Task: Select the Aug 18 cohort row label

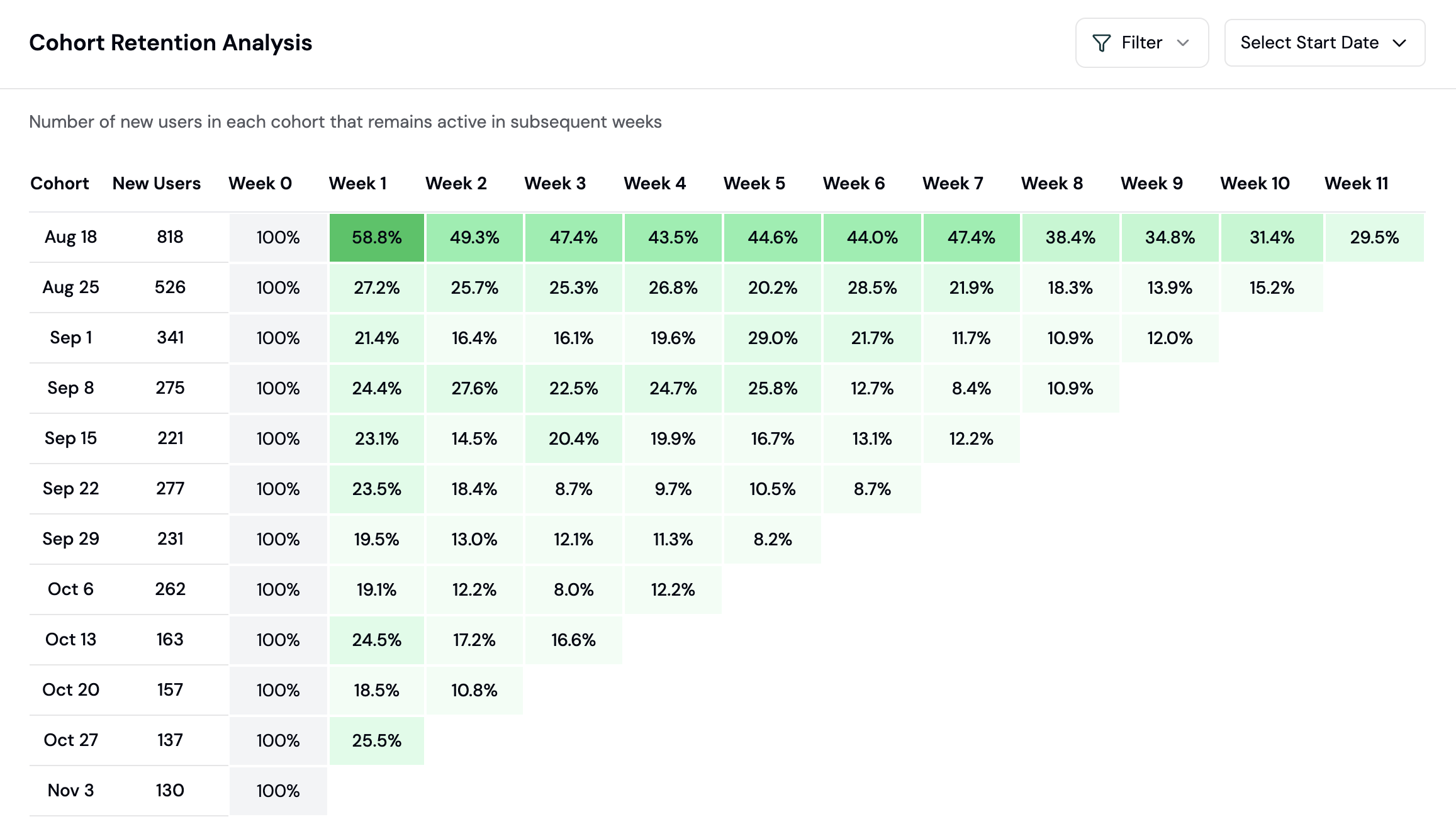Action: [70, 237]
